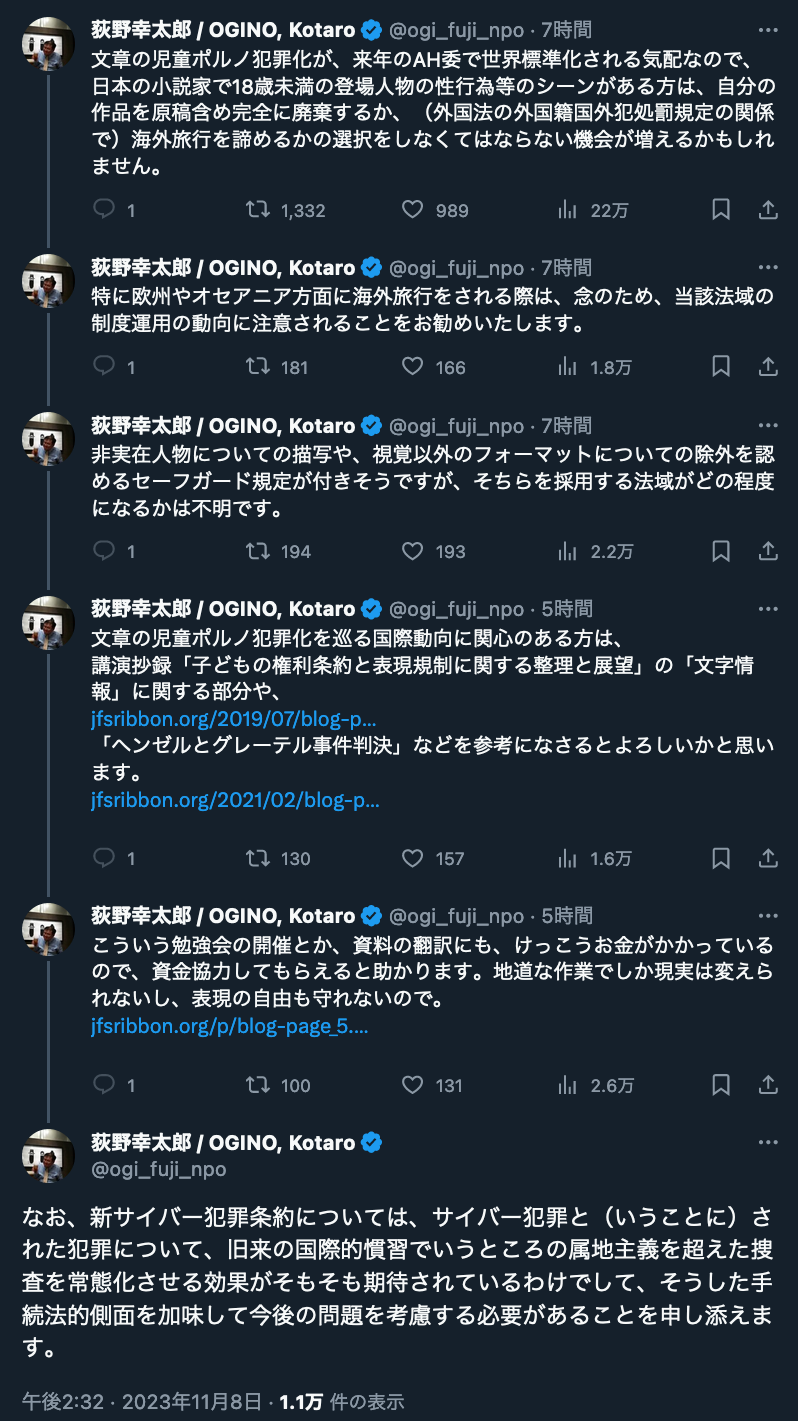This screenshot has width=798, height=1421.
Task: Open the jfsribbon.org/2021/02 blog link
Action: click(x=234, y=799)
